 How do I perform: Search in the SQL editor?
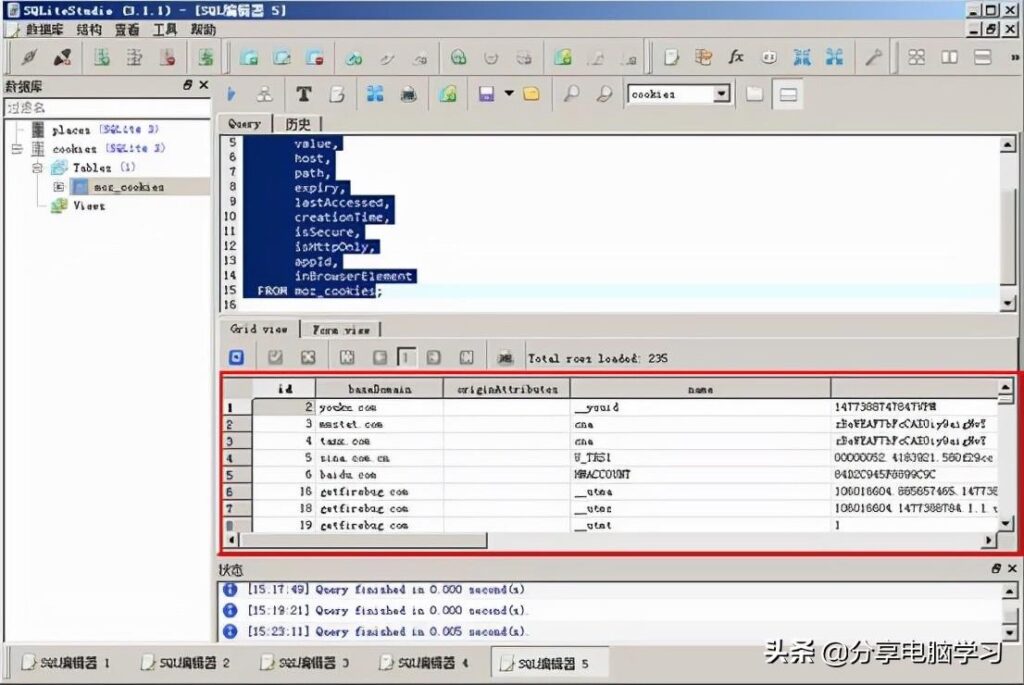click(571, 94)
